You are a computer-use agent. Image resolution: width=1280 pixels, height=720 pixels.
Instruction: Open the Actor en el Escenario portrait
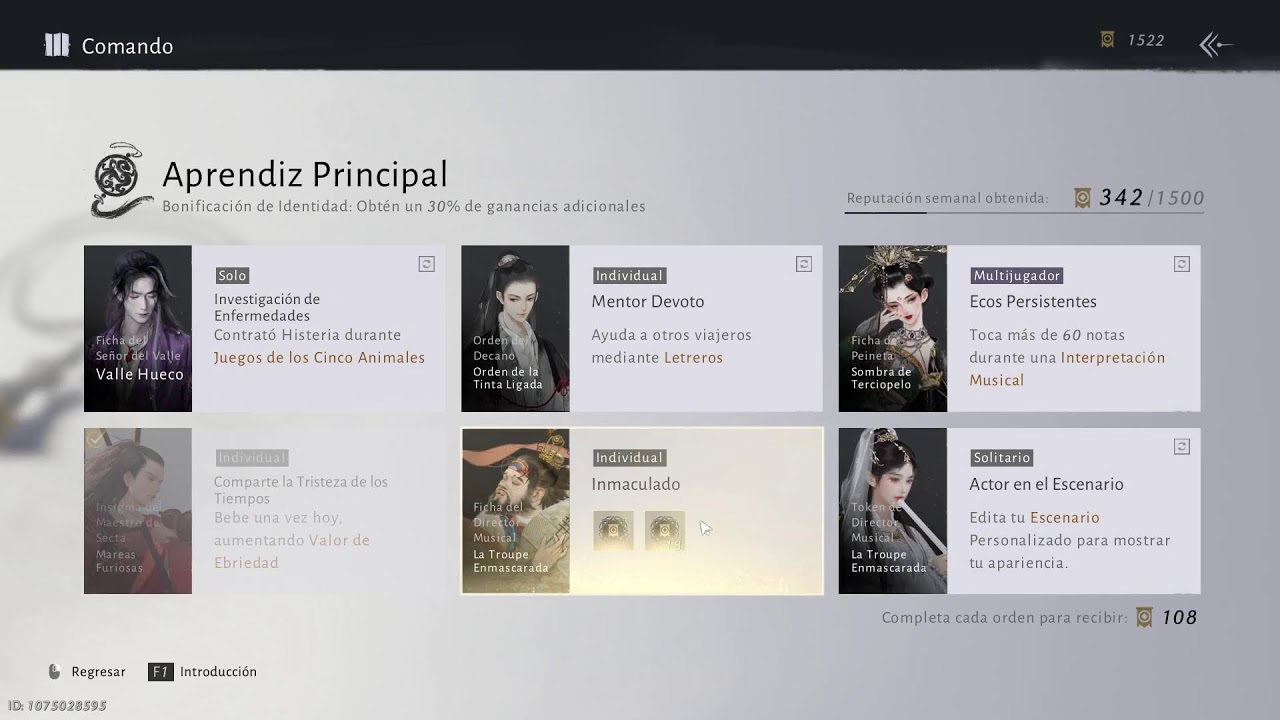coord(892,511)
